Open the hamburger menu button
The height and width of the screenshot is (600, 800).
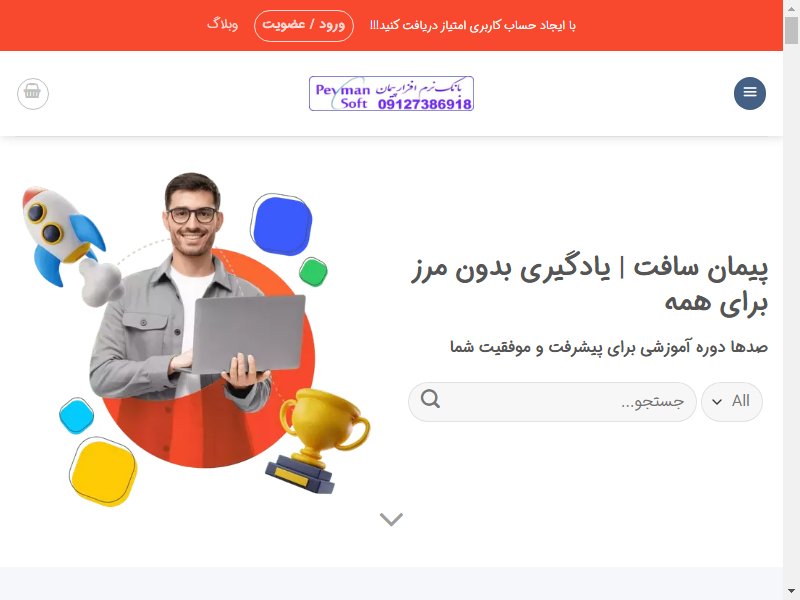coord(749,93)
